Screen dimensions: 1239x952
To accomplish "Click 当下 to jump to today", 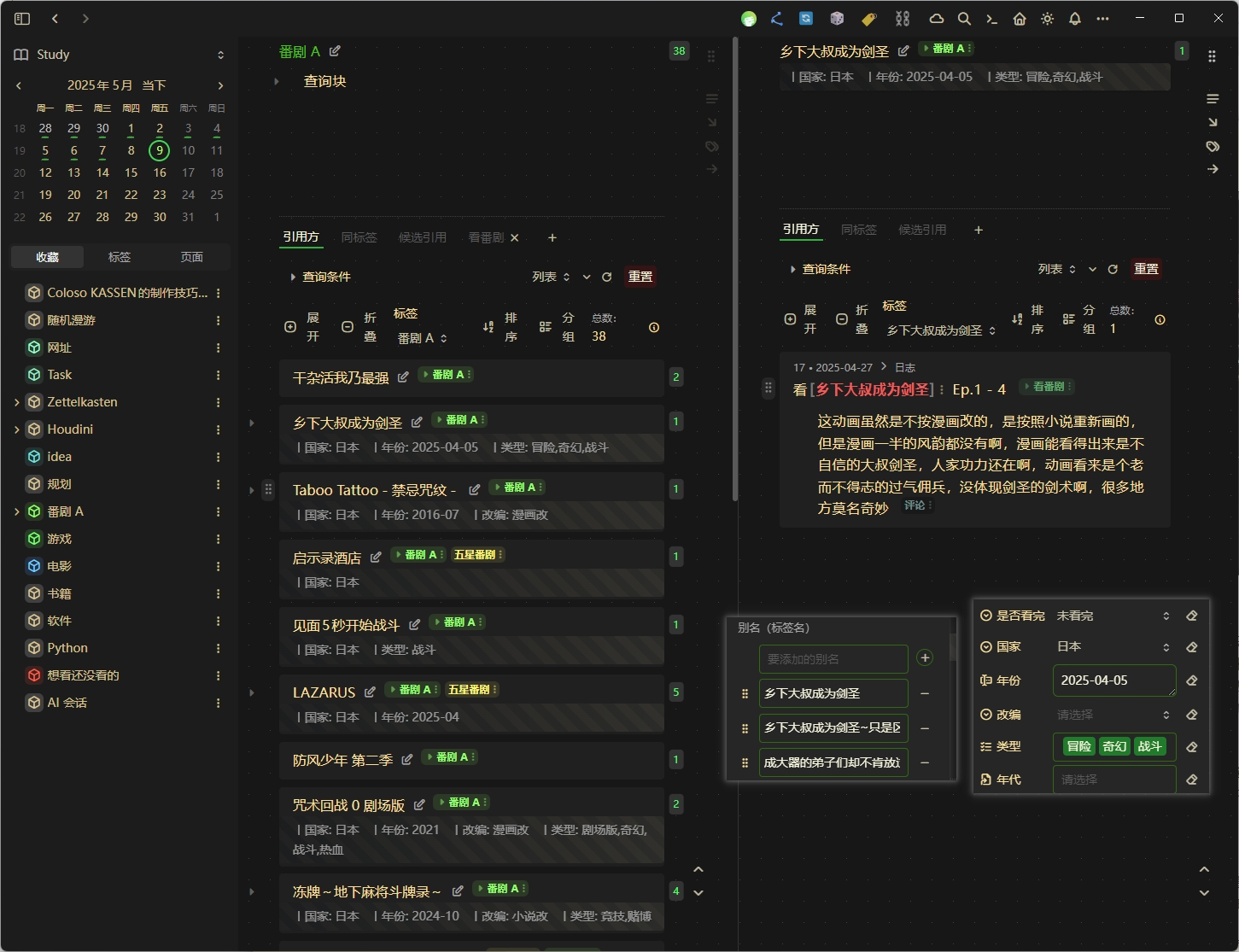I will 154,85.
